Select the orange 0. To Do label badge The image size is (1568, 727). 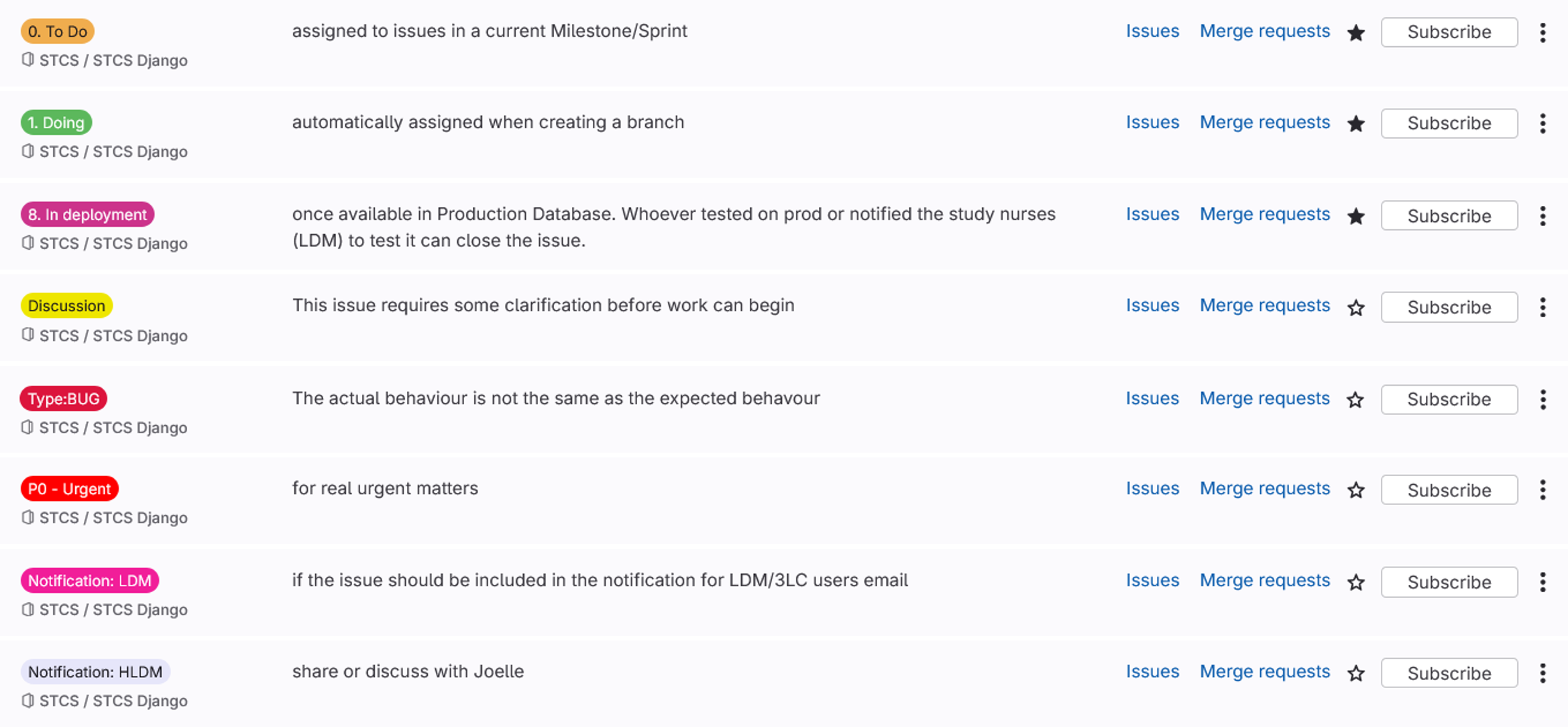(58, 31)
